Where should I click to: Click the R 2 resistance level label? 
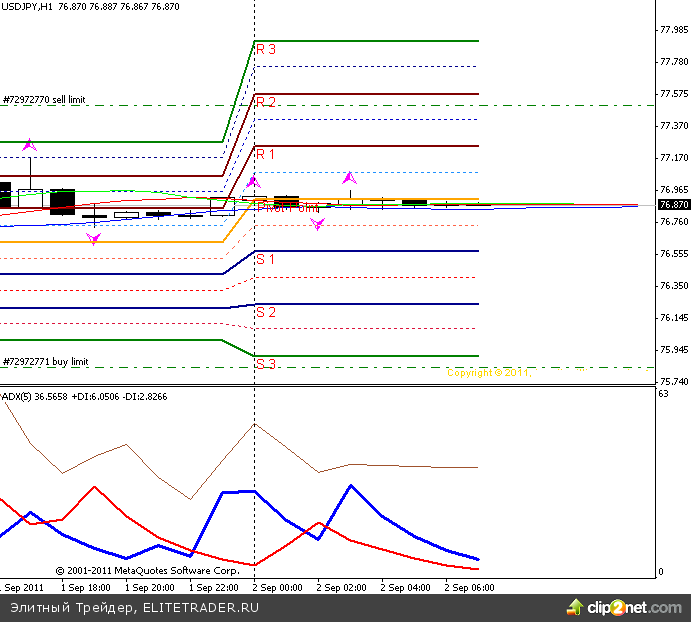(266, 102)
